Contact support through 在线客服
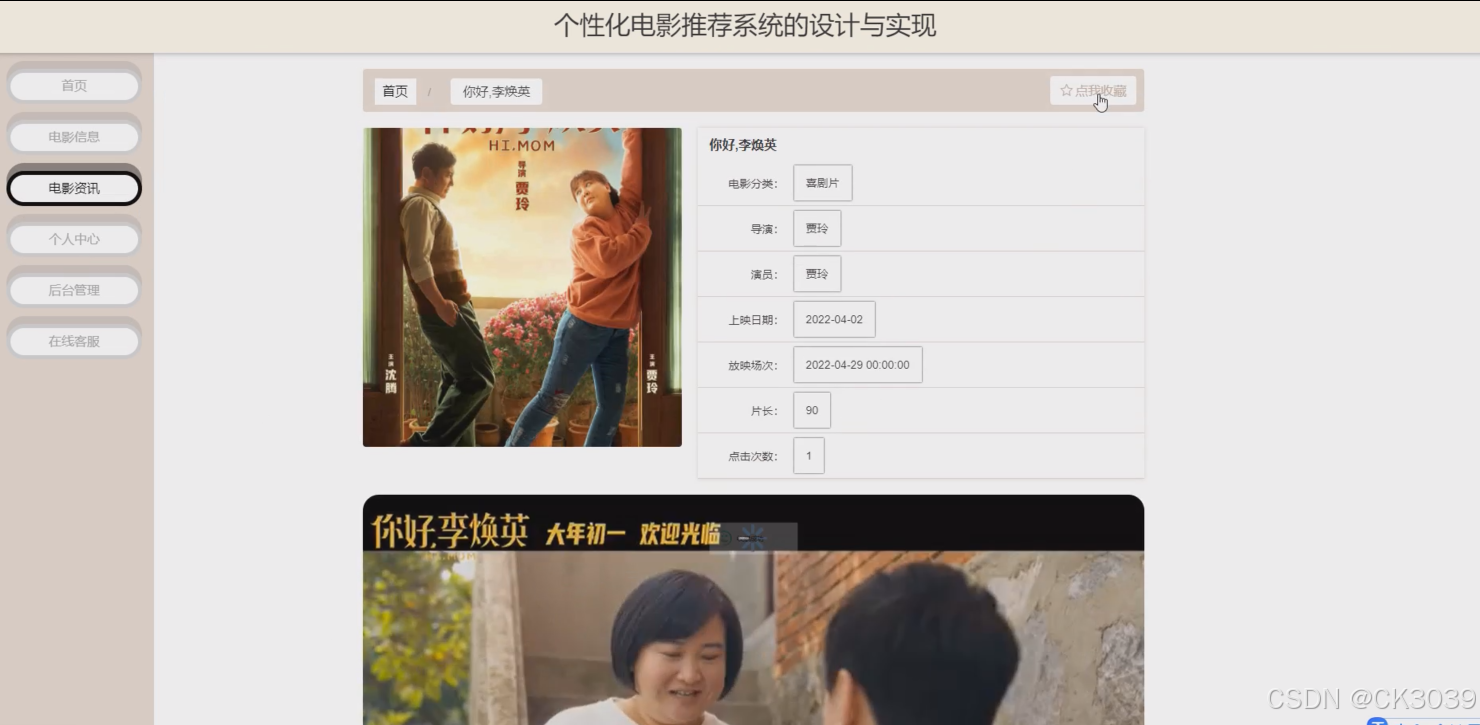The height and width of the screenshot is (725, 1480). (73, 338)
